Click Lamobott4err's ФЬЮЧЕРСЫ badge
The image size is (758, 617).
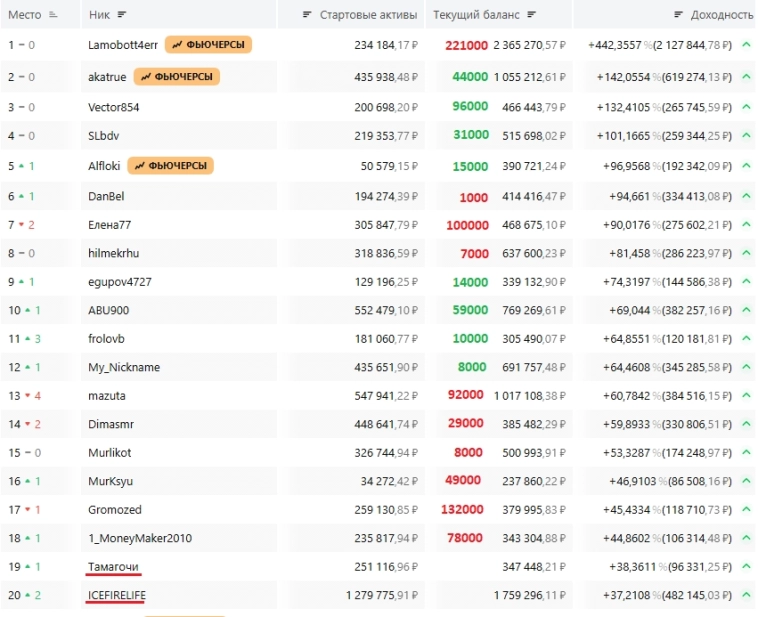pyautogui.click(x=208, y=45)
